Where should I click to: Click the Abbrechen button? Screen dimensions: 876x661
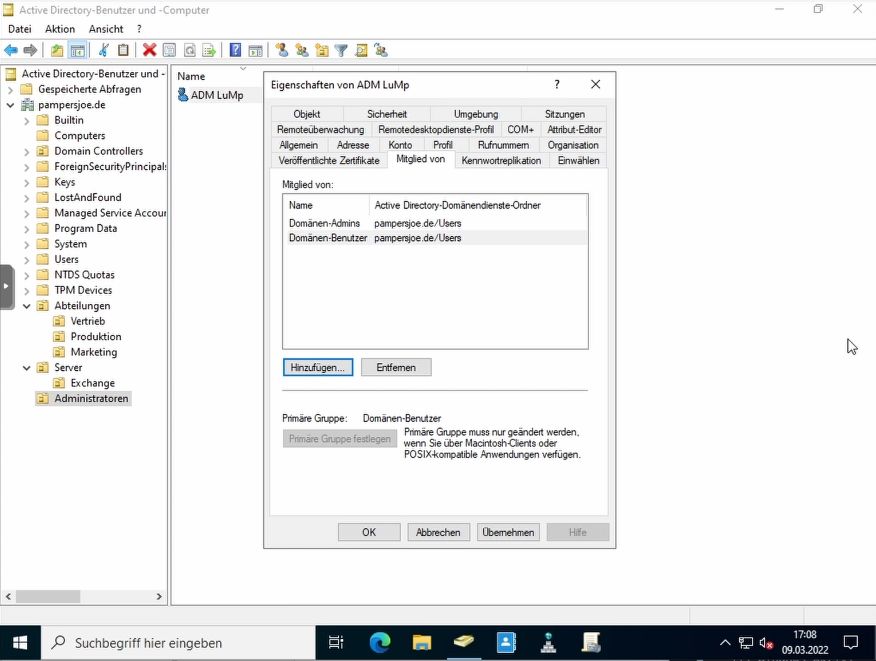438,532
